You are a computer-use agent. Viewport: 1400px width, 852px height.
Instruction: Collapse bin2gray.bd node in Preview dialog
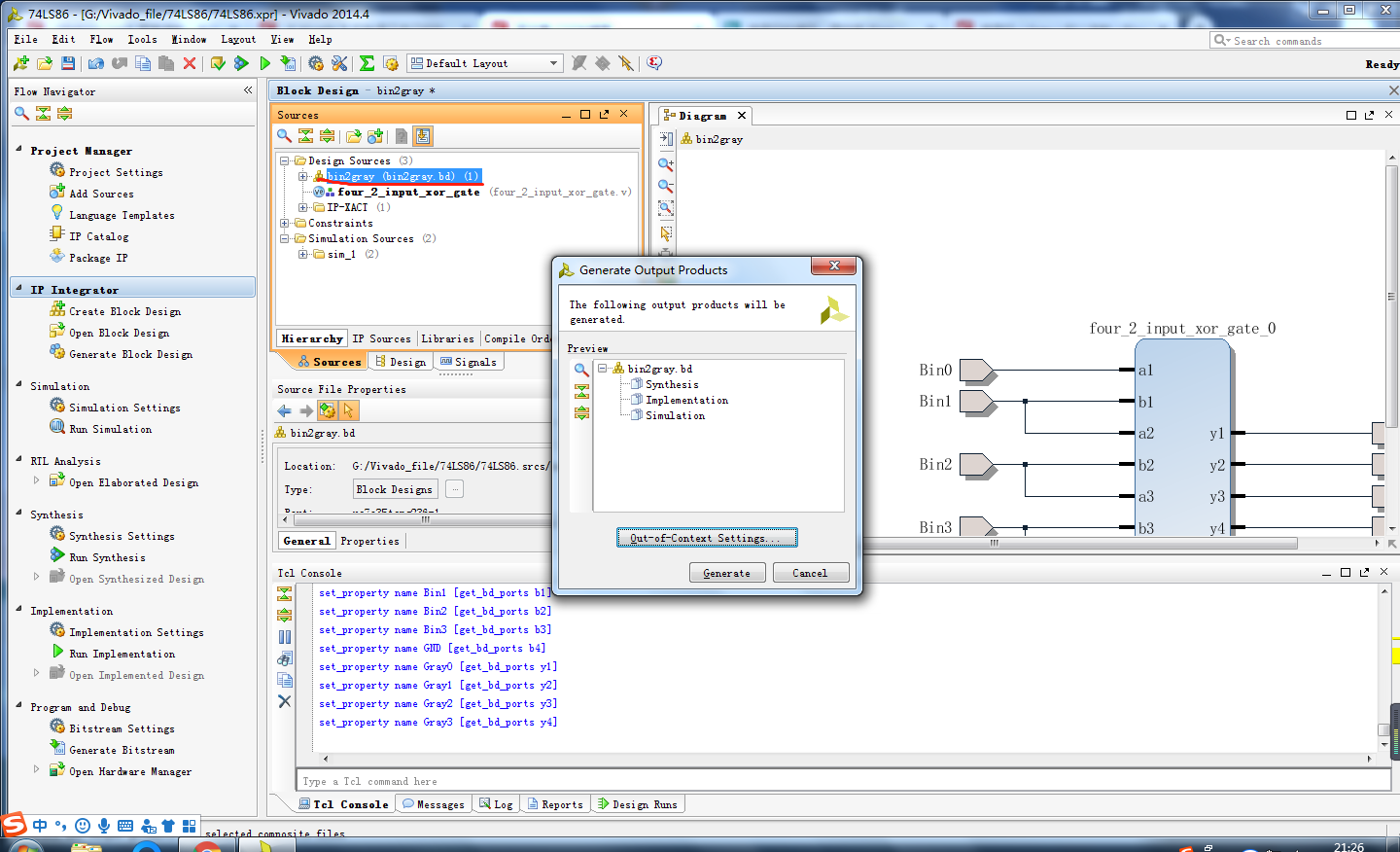pyautogui.click(x=603, y=370)
